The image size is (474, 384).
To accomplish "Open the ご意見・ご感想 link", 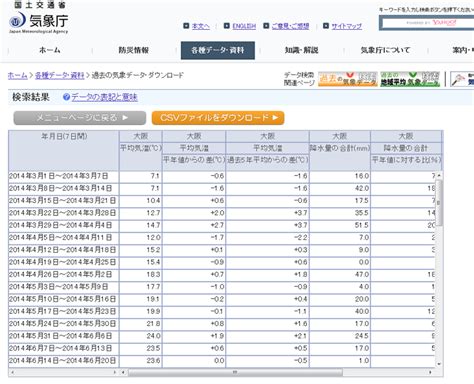I will coord(290,26).
